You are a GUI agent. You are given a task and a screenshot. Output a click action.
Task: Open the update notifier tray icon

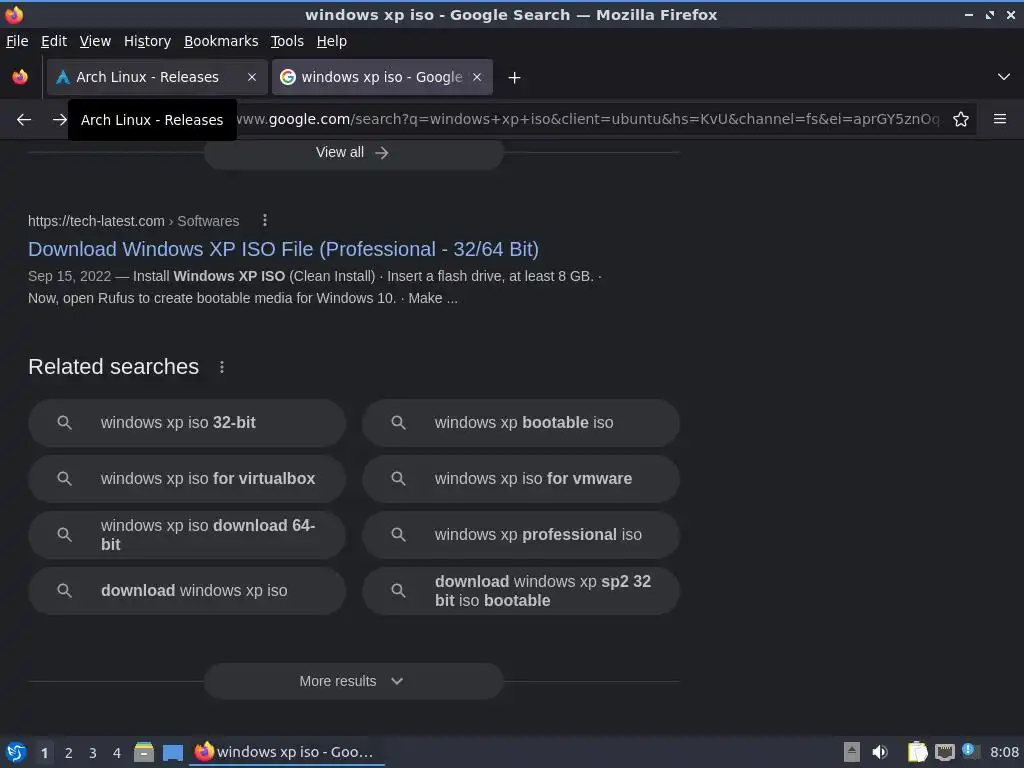[970, 752]
